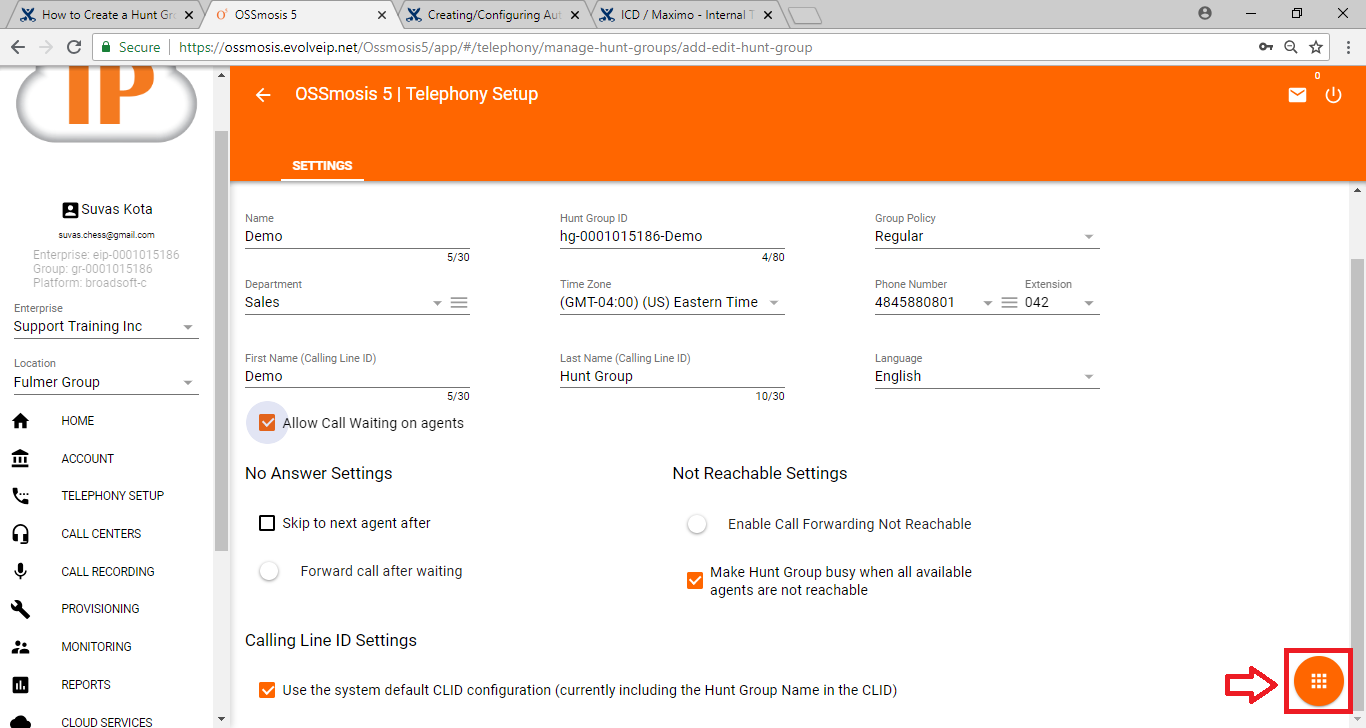The image size is (1366, 728).
Task: Uncheck Allow Call Waiting on agents
Action: [x=267, y=423]
